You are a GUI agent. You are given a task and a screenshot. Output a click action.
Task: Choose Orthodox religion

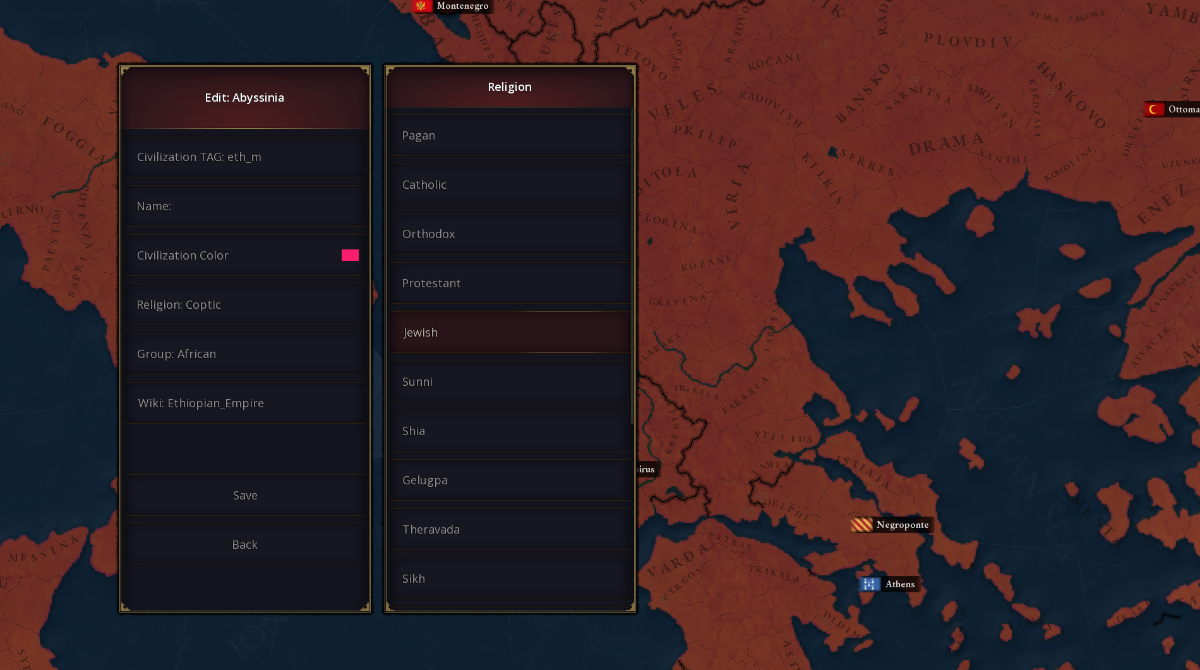(x=510, y=233)
